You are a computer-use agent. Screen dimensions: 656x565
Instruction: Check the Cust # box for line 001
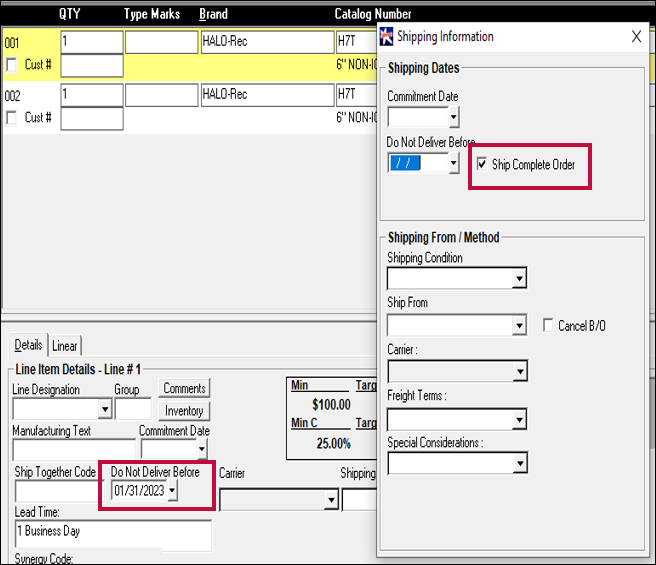click(12, 65)
